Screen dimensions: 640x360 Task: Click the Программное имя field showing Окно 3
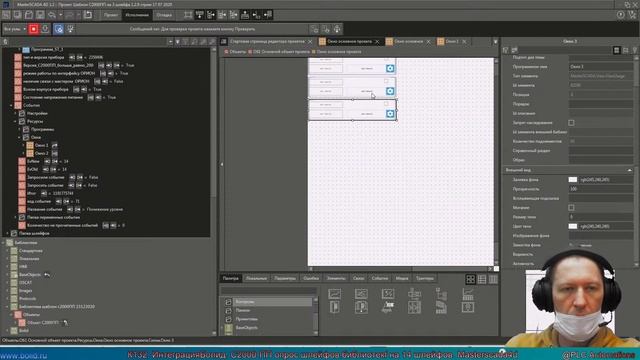601,66
